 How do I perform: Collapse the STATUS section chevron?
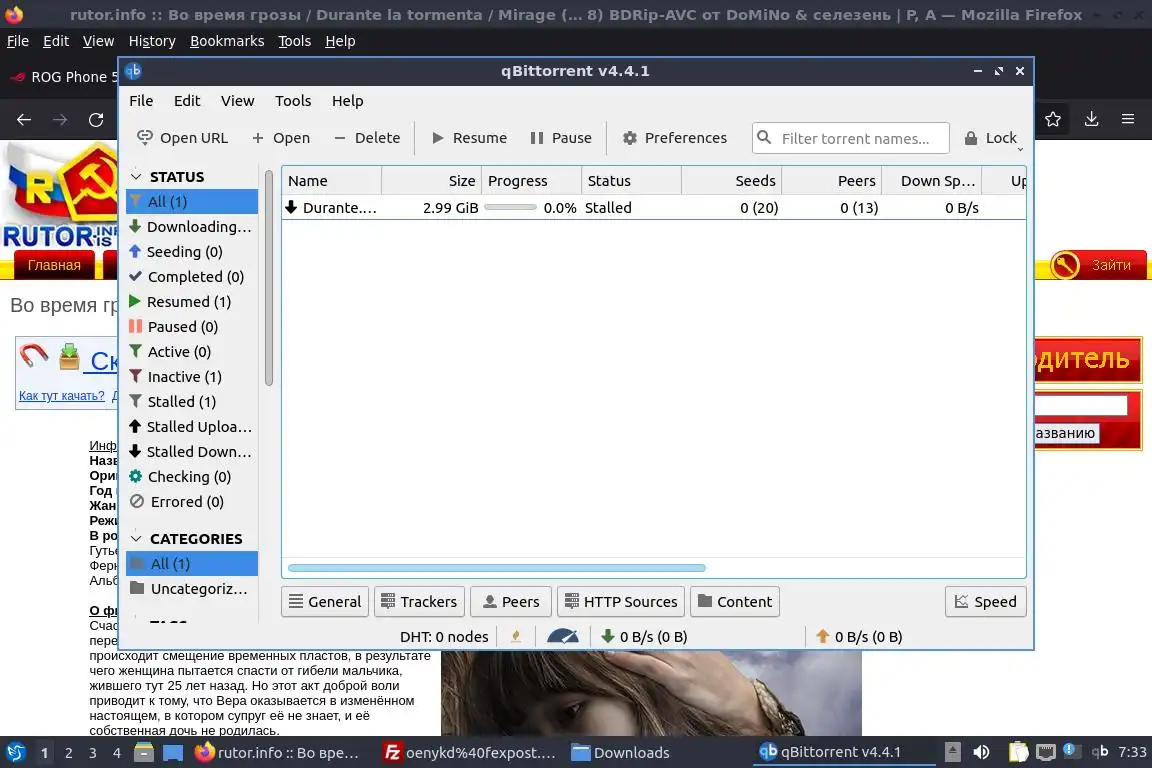coord(135,176)
